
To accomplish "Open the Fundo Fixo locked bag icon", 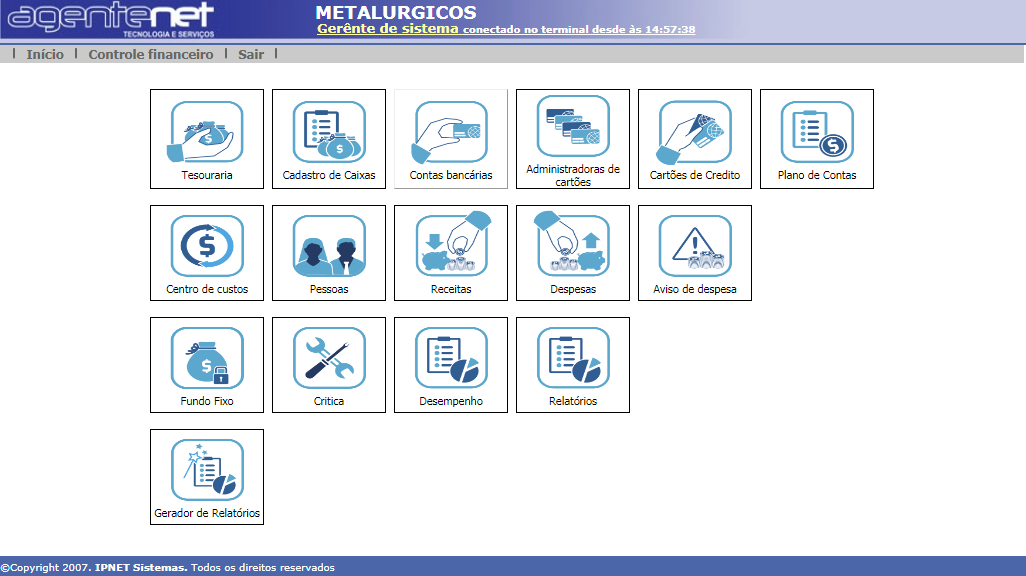I will pyautogui.click(x=207, y=358).
